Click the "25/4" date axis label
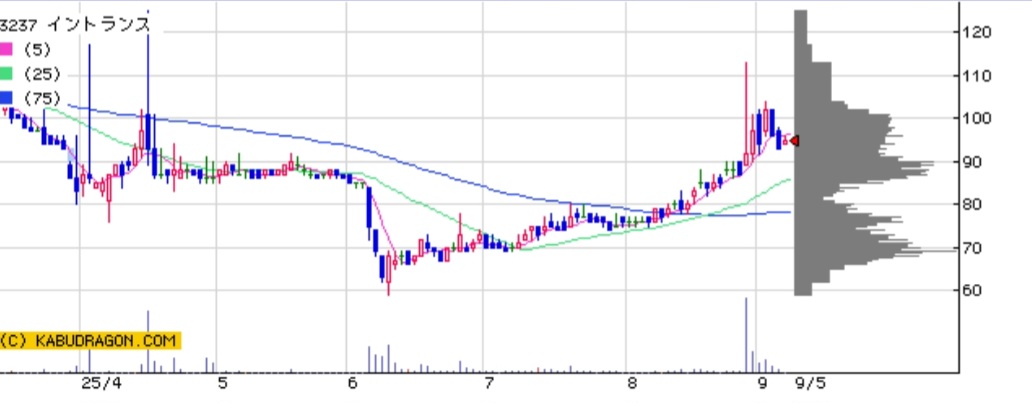 pyautogui.click(x=102, y=383)
